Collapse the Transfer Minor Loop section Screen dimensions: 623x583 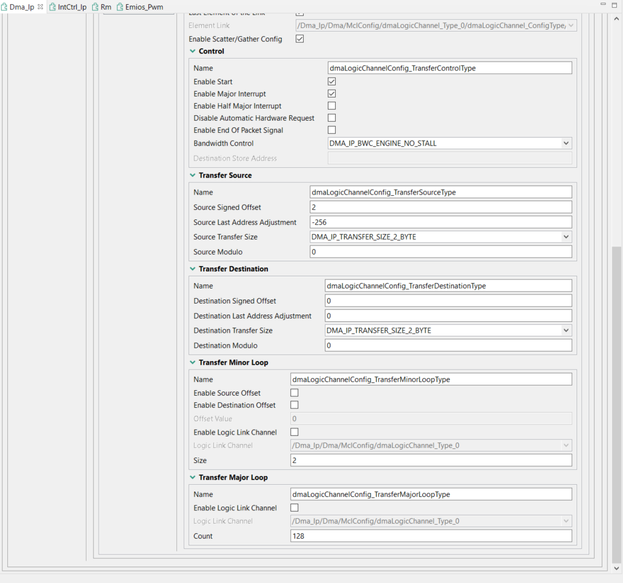click(193, 362)
